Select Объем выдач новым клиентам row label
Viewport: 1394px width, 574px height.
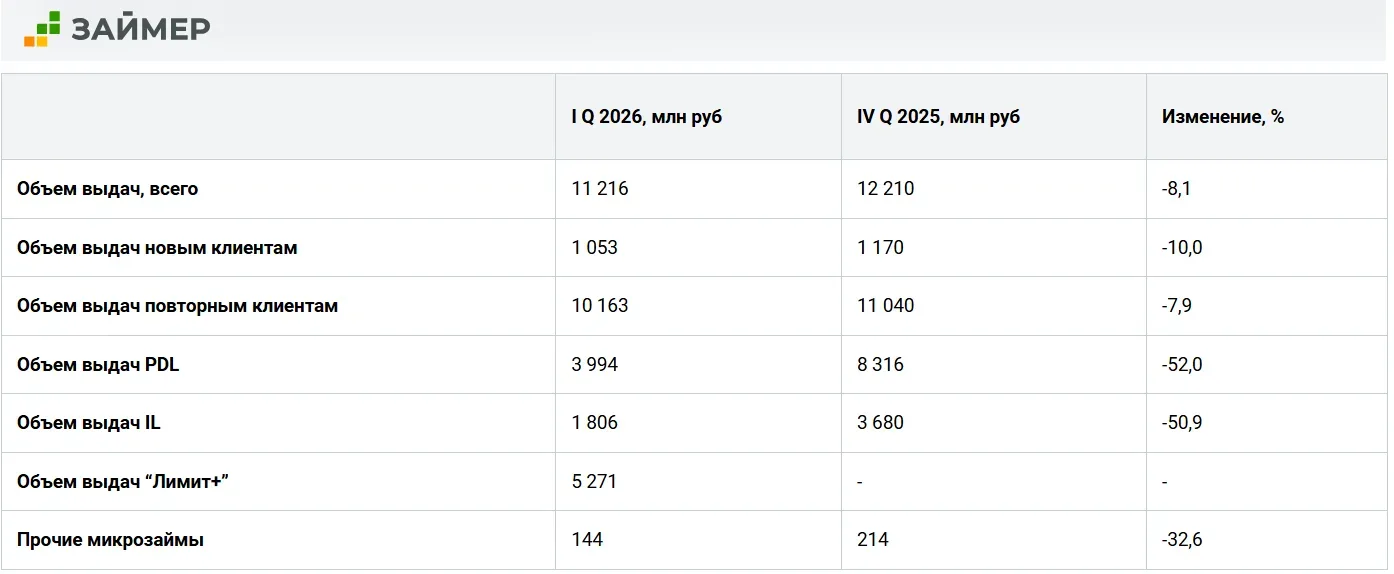coord(157,248)
